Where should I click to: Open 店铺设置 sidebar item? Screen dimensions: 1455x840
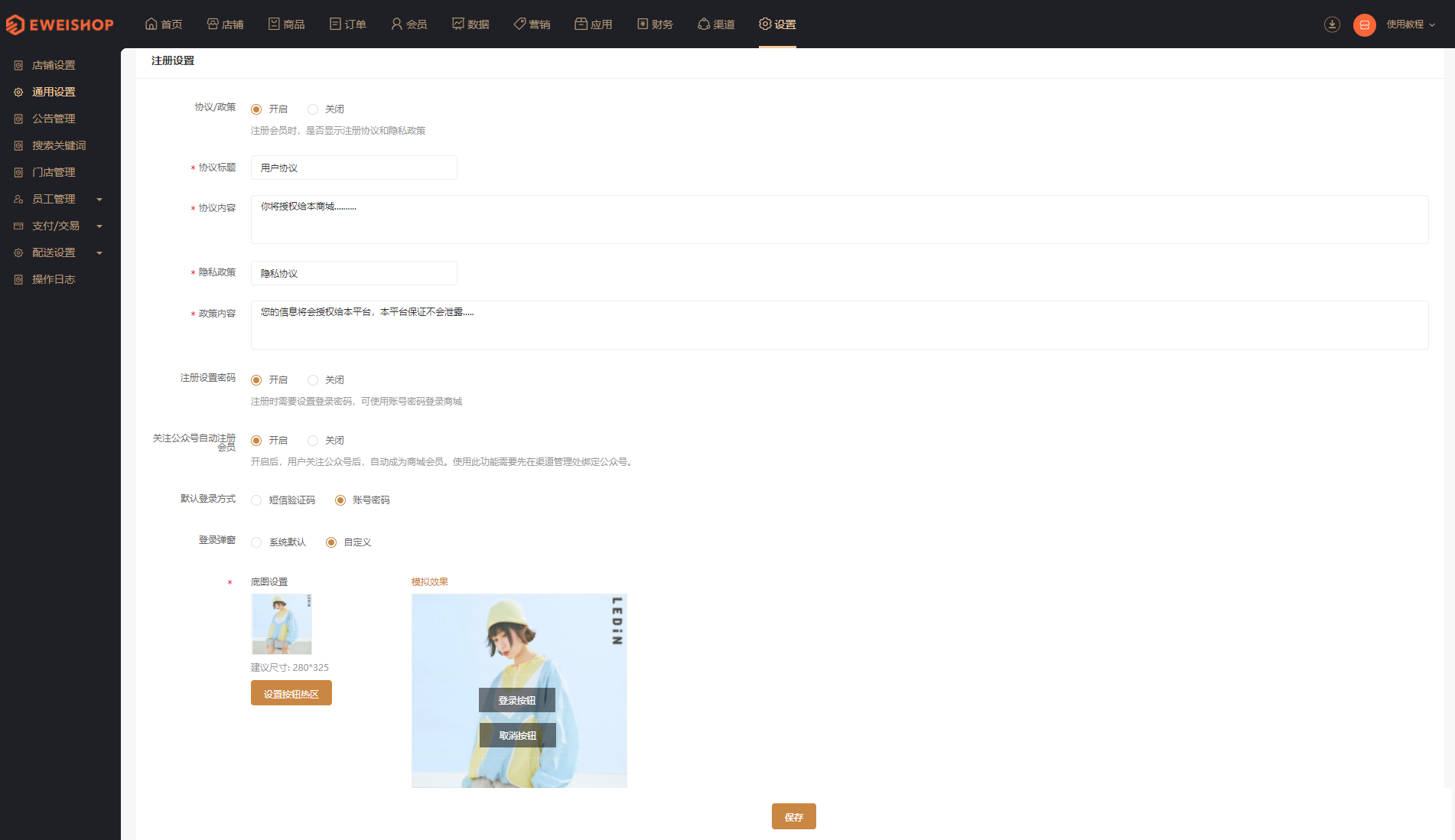(54, 65)
